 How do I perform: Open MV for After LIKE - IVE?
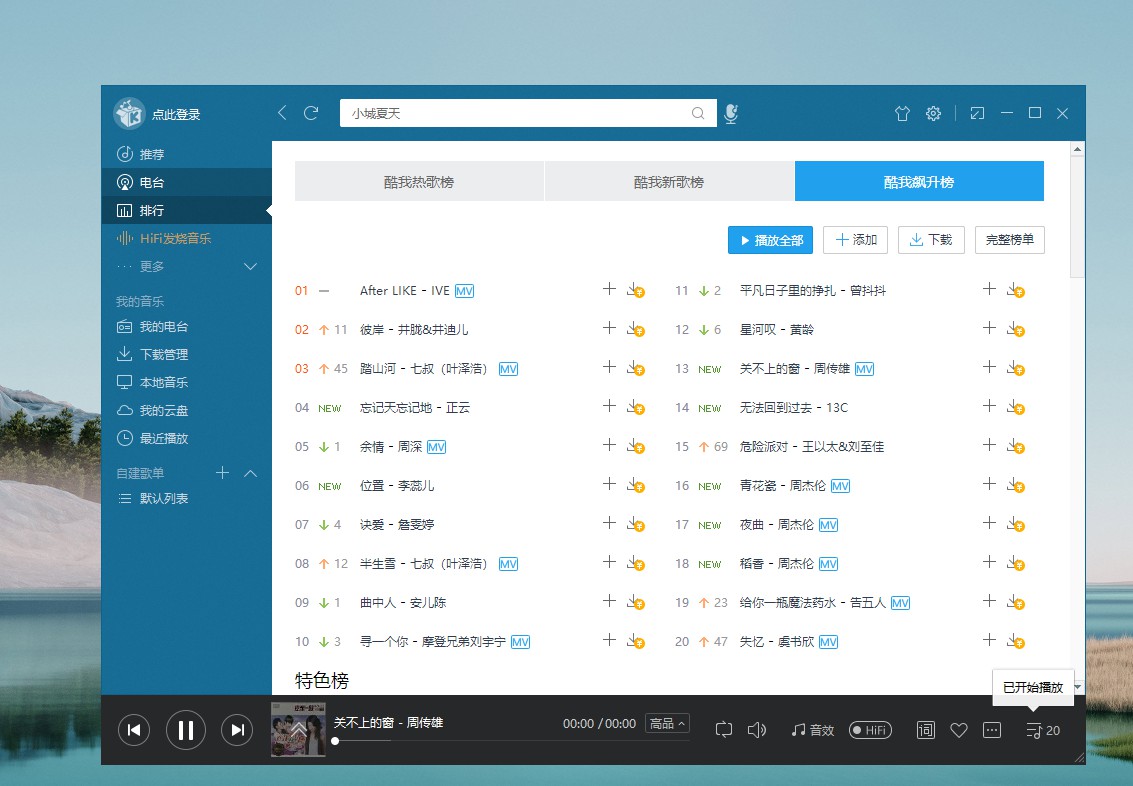464,291
